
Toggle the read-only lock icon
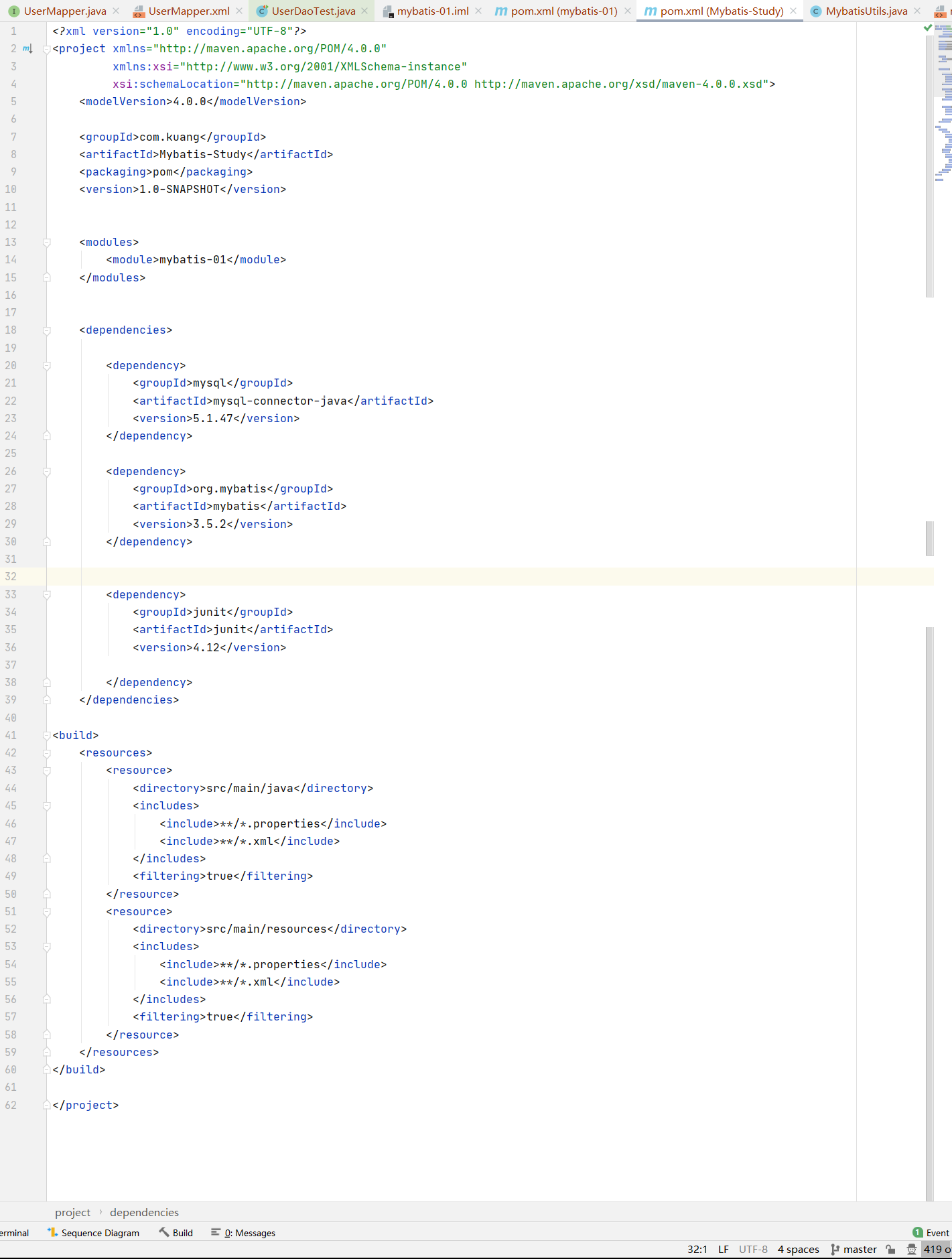890,1250
